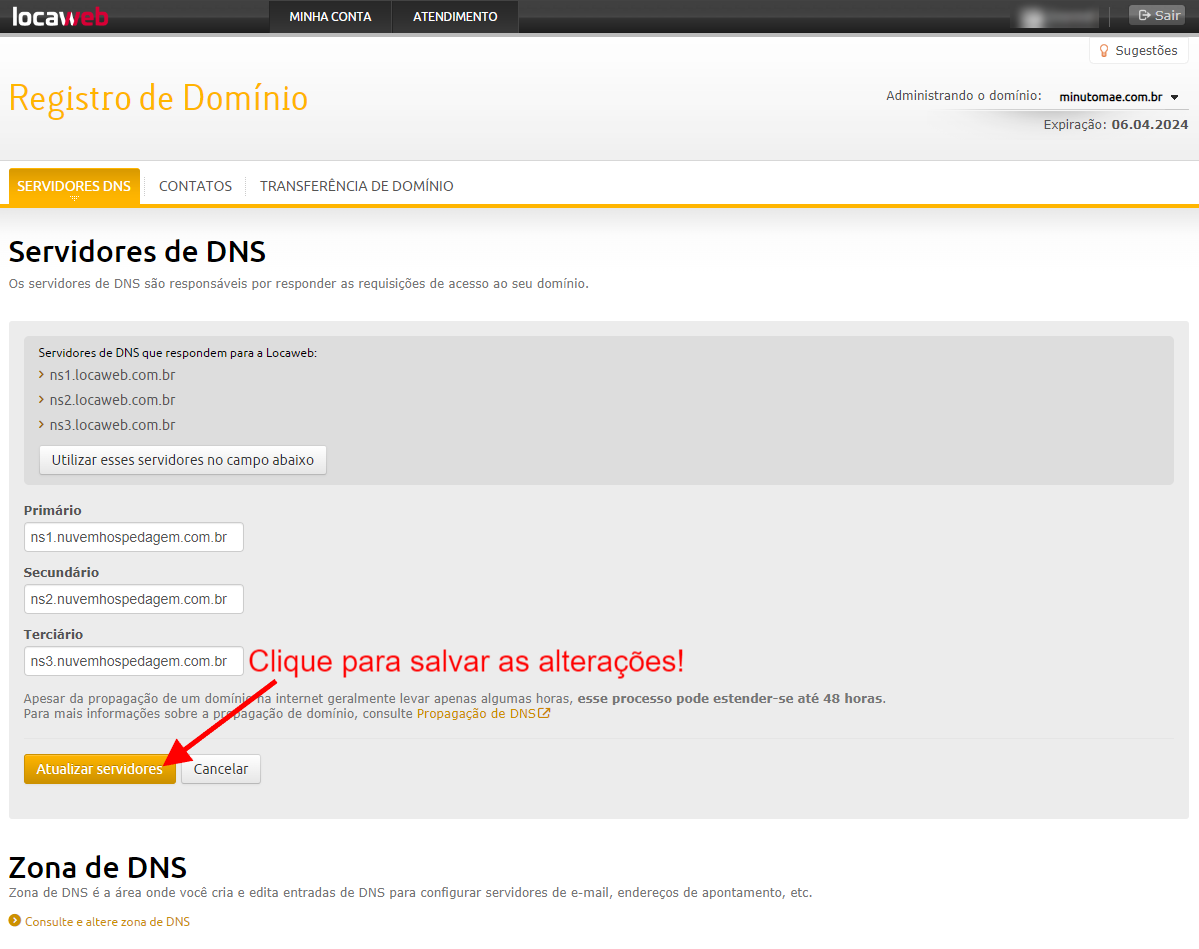Click the lightbulb icon beside Sugestões
Screen dimensions: 1199x949
(x=1103, y=50)
